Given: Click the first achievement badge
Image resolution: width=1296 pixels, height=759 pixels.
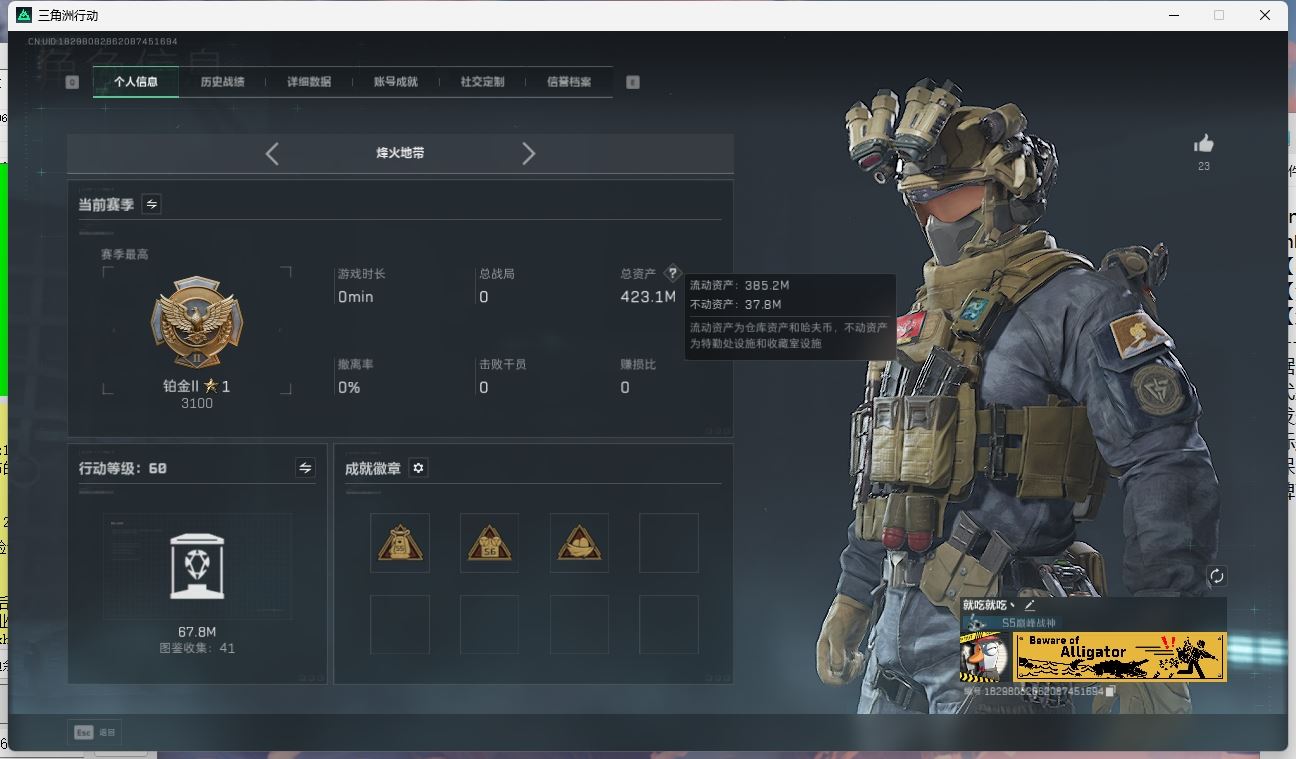Looking at the screenshot, I should click(x=400, y=543).
